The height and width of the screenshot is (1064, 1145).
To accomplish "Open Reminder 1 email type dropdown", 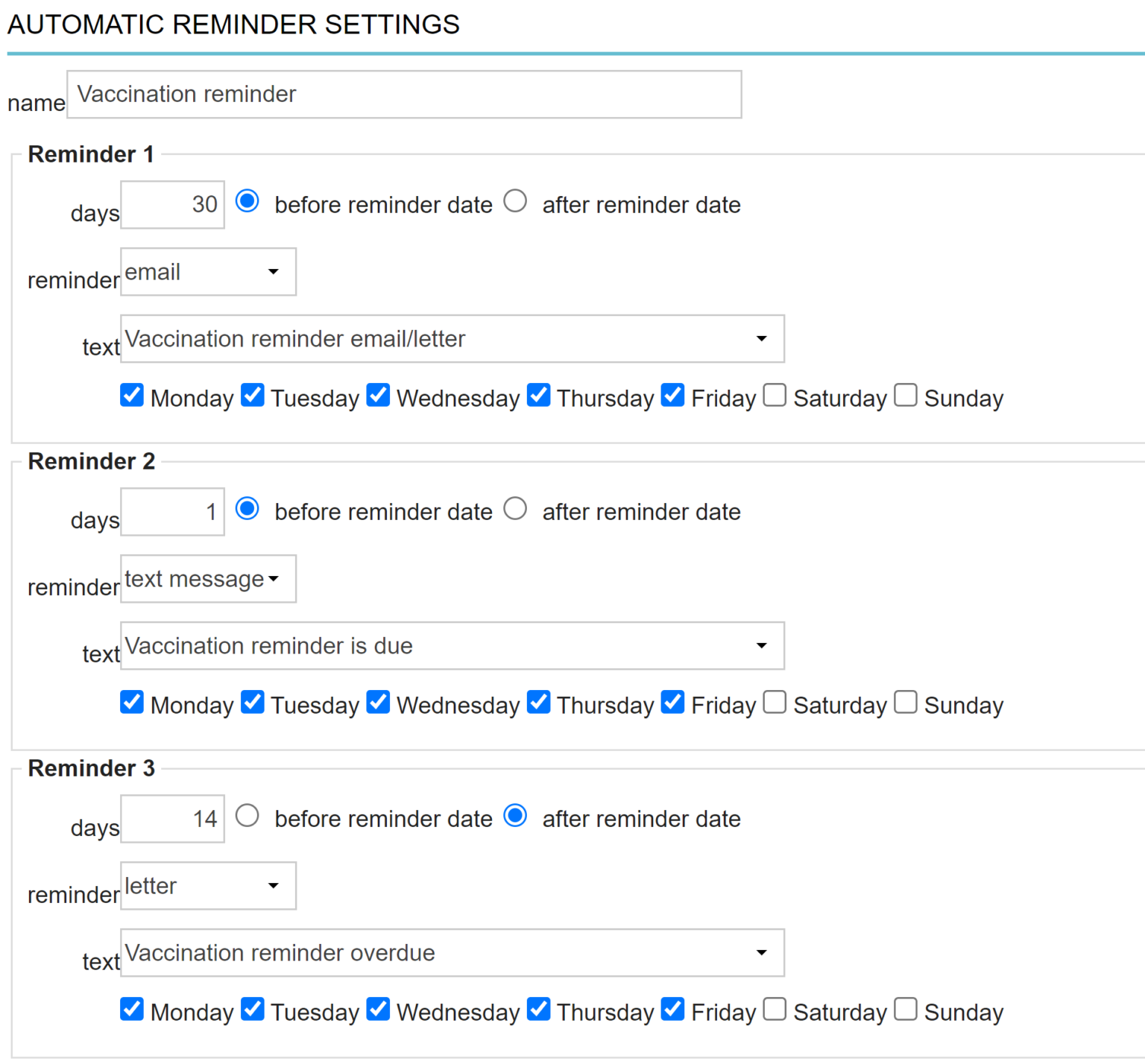I will pos(208,272).
